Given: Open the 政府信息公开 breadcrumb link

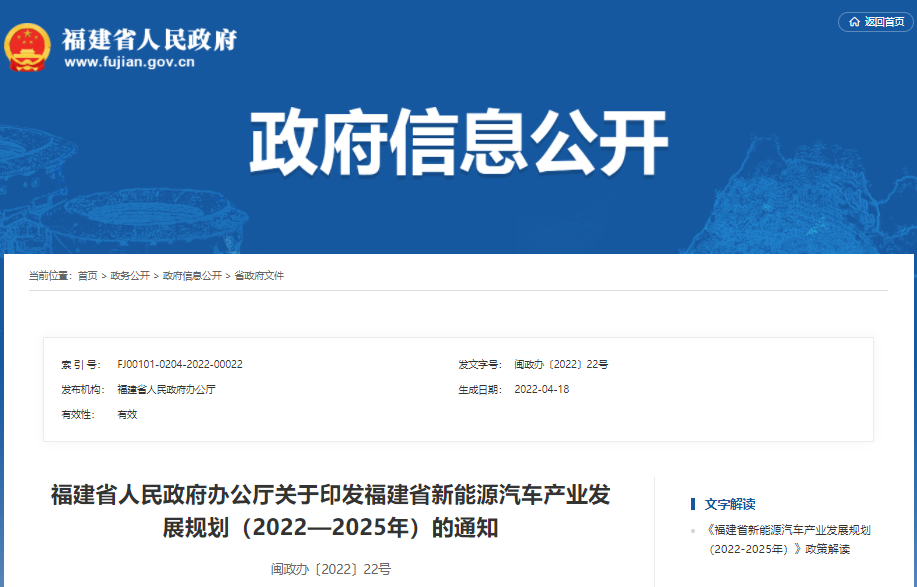Looking at the screenshot, I should [x=190, y=275].
